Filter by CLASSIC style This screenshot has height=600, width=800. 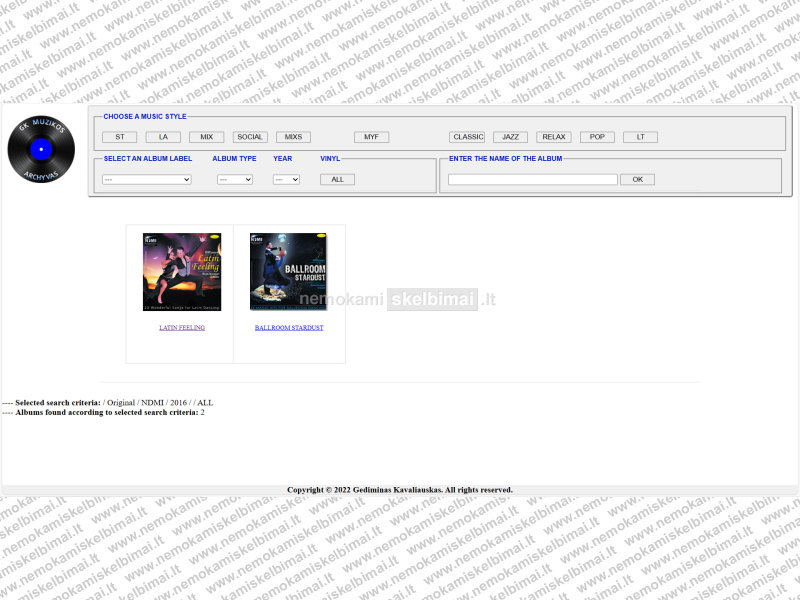point(467,137)
